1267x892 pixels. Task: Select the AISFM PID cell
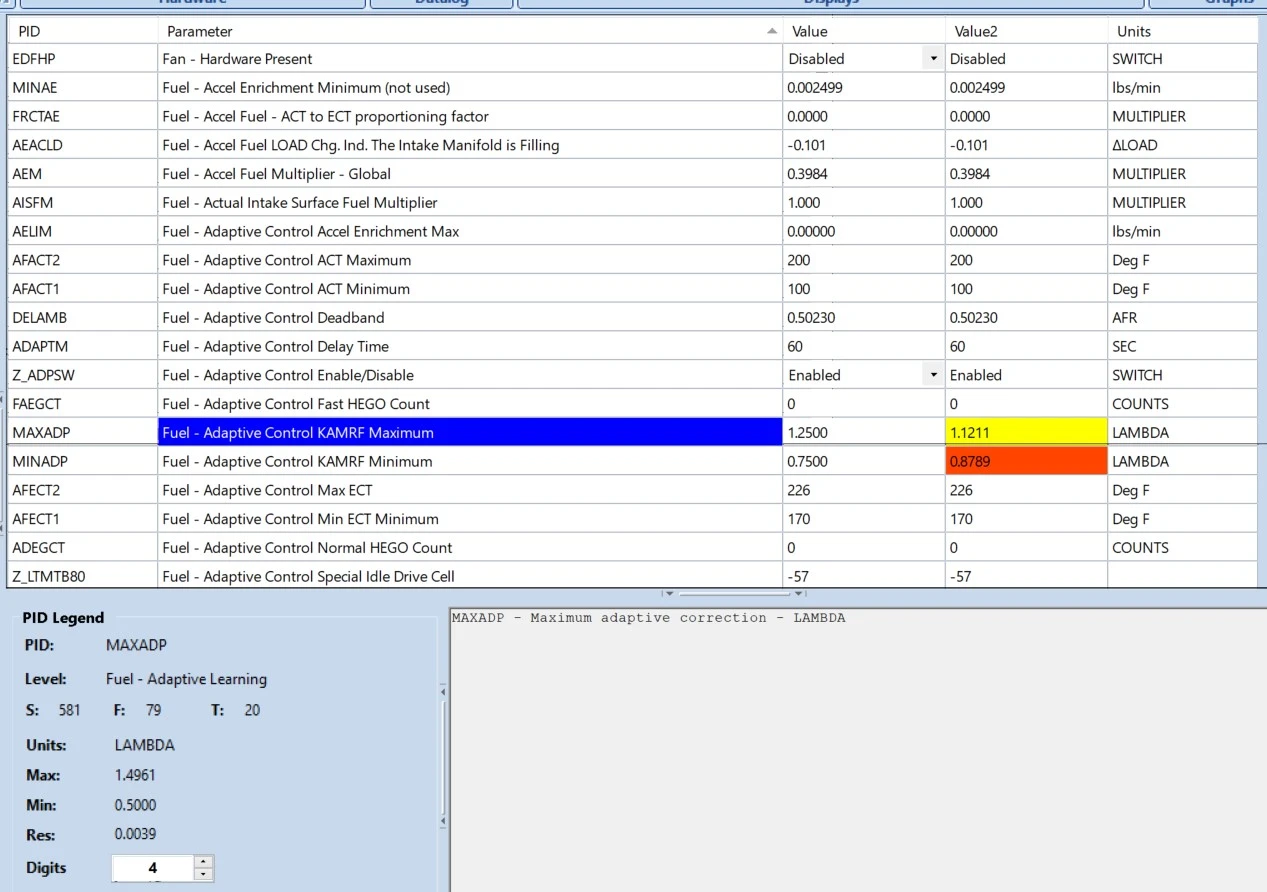pyautogui.click(x=83, y=202)
